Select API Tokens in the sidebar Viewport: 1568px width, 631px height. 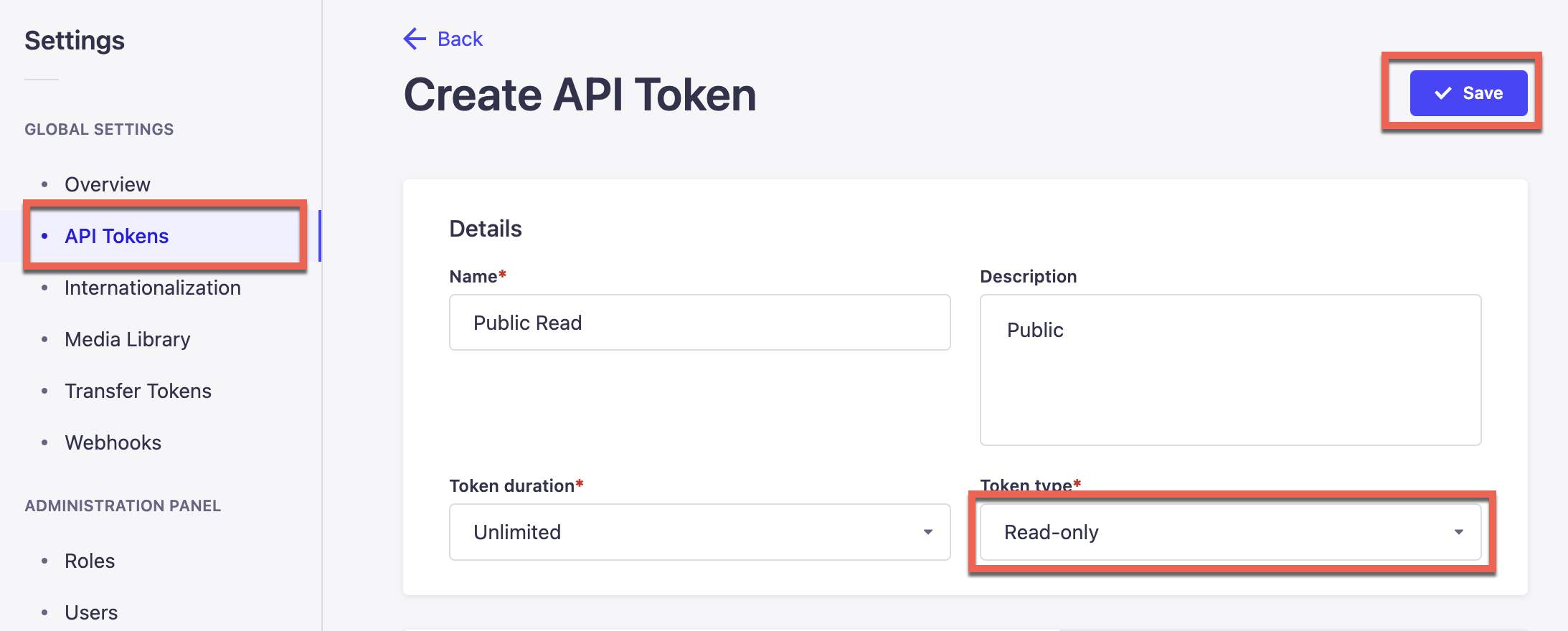tap(116, 236)
